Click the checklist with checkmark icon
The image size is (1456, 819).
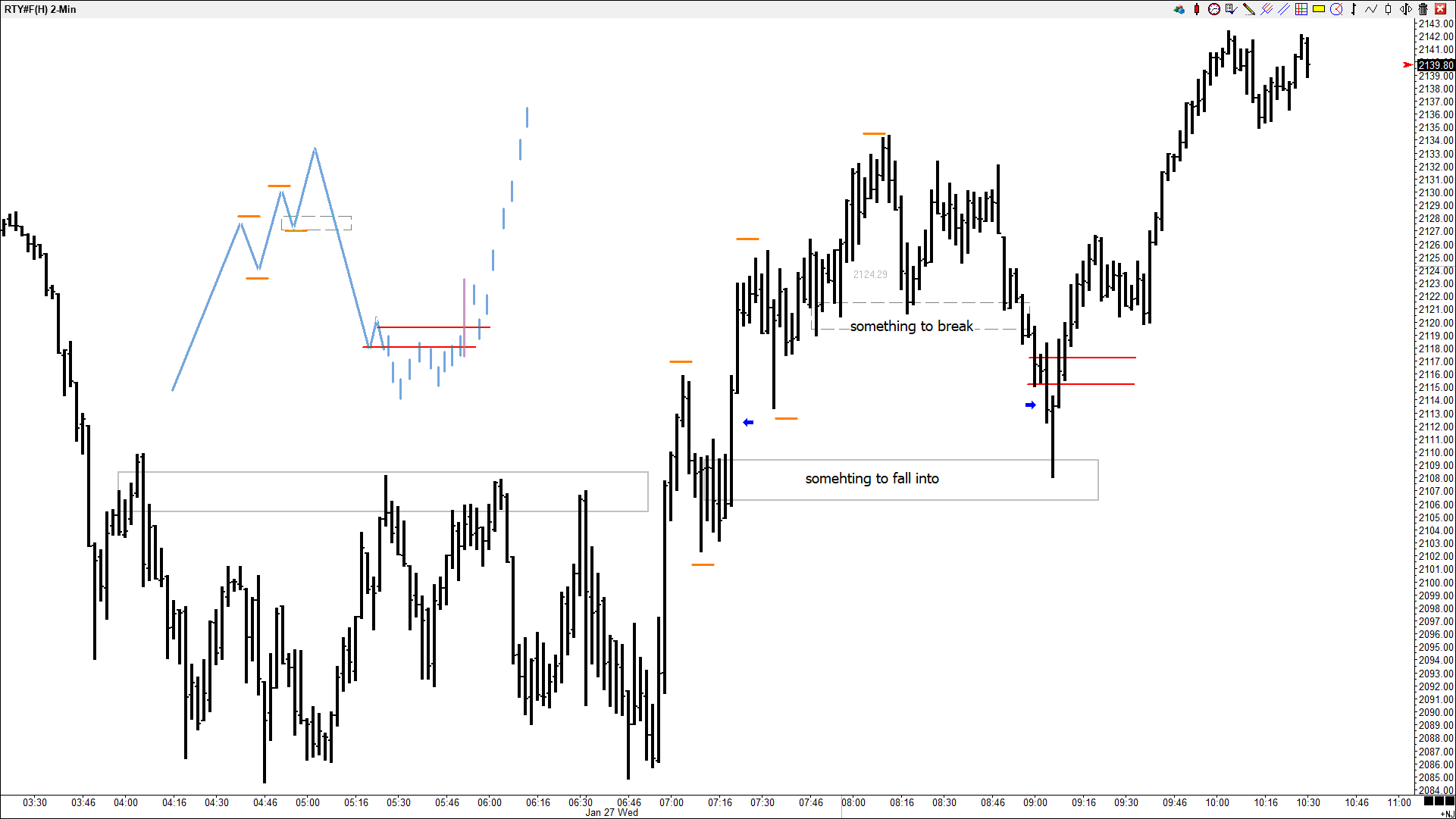(x=1231, y=9)
